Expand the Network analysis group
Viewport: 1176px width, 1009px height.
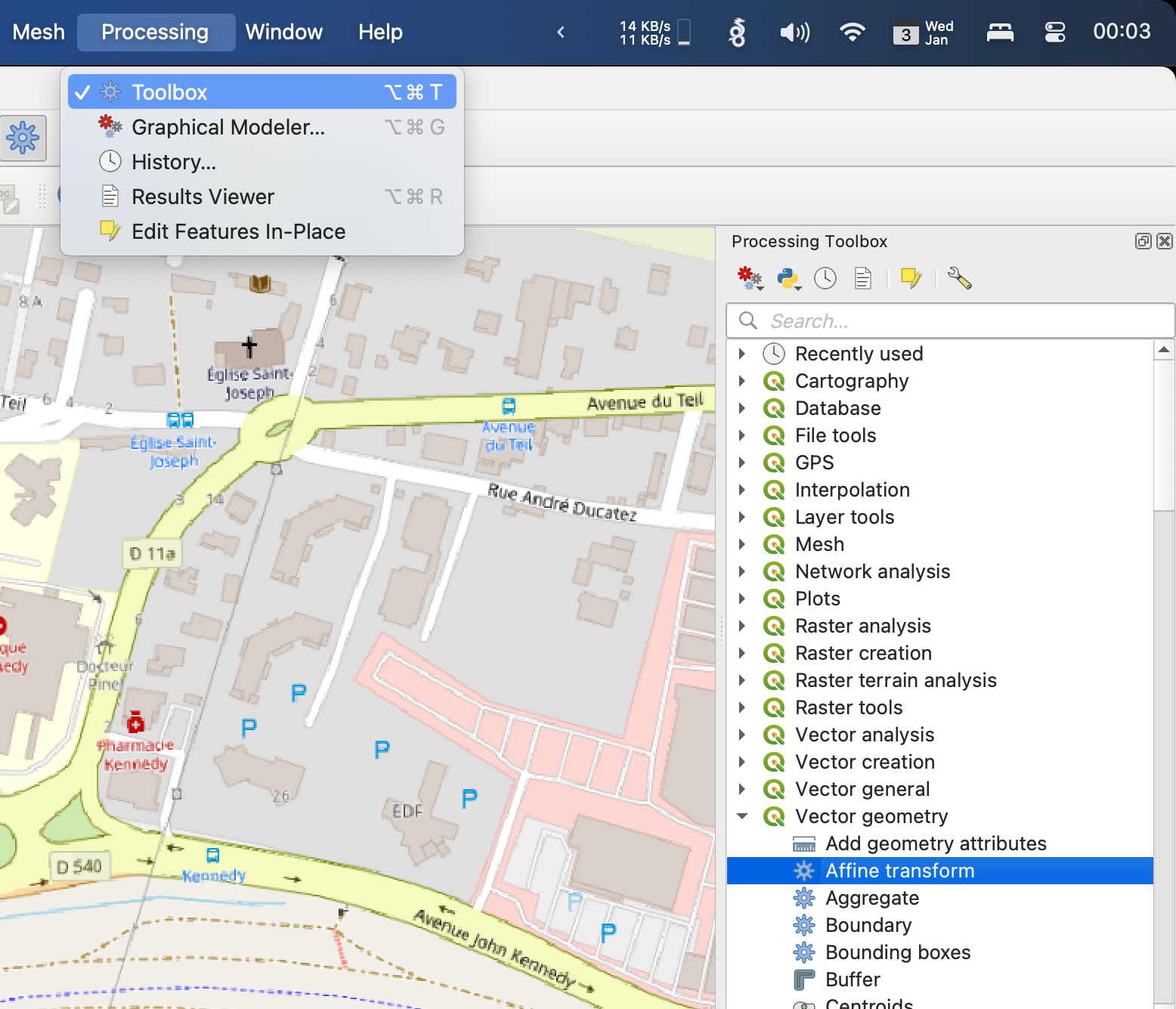742,571
